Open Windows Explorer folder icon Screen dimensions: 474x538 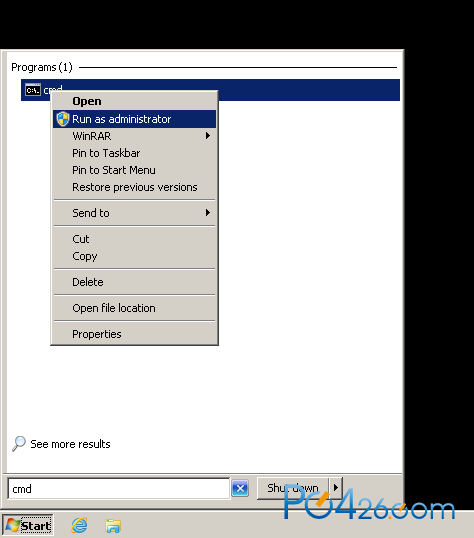[x=113, y=526]
